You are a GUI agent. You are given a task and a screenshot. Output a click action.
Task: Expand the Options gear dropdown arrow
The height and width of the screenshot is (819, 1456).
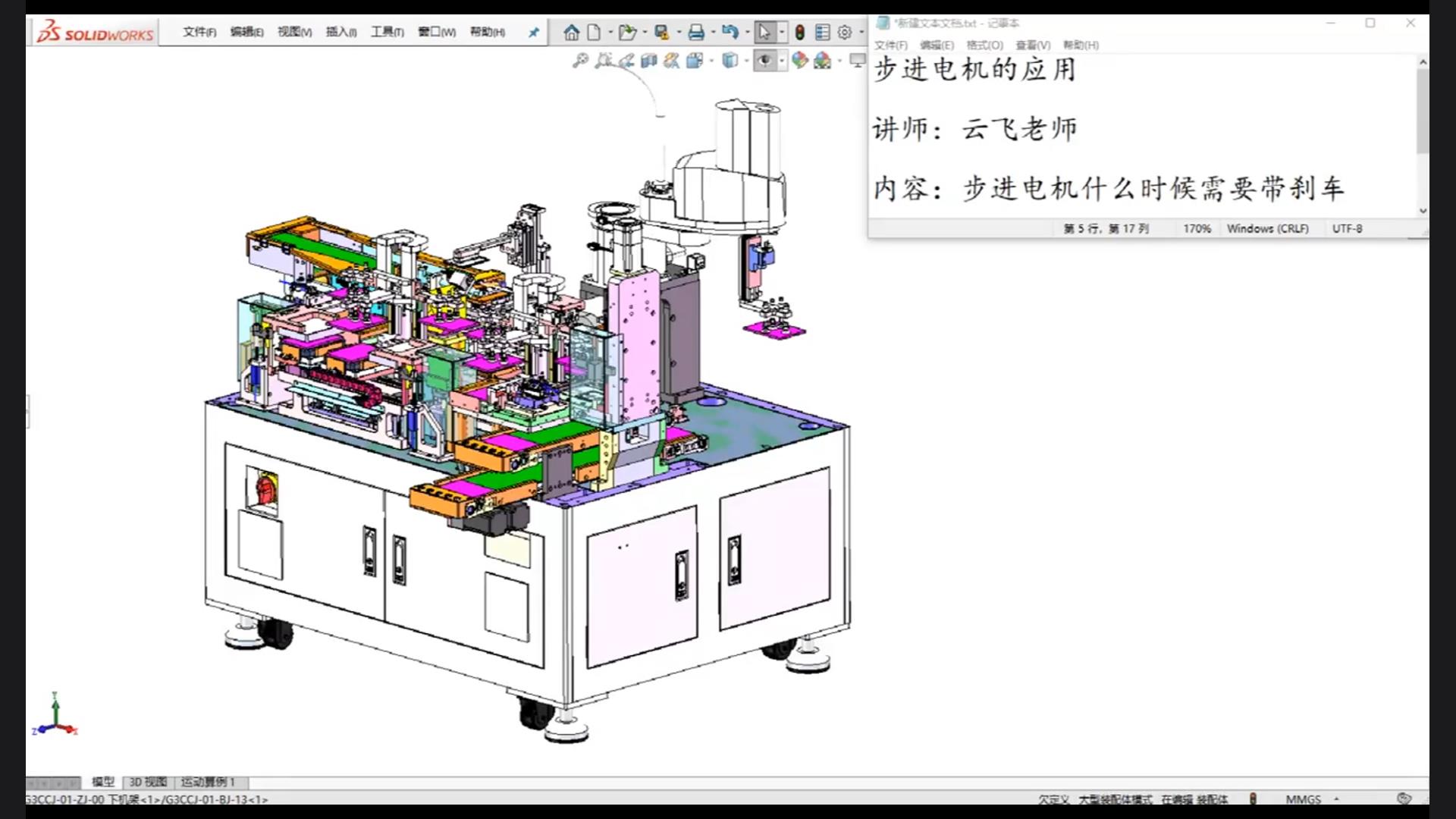pyautogui.click(x=861, y=33)
